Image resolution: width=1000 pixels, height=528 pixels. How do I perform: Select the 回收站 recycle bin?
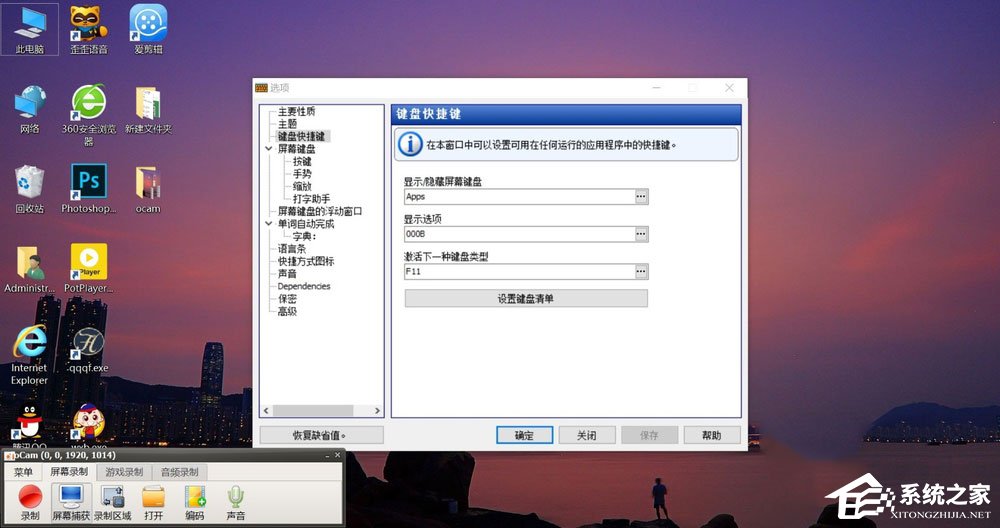tap(29, 189)
